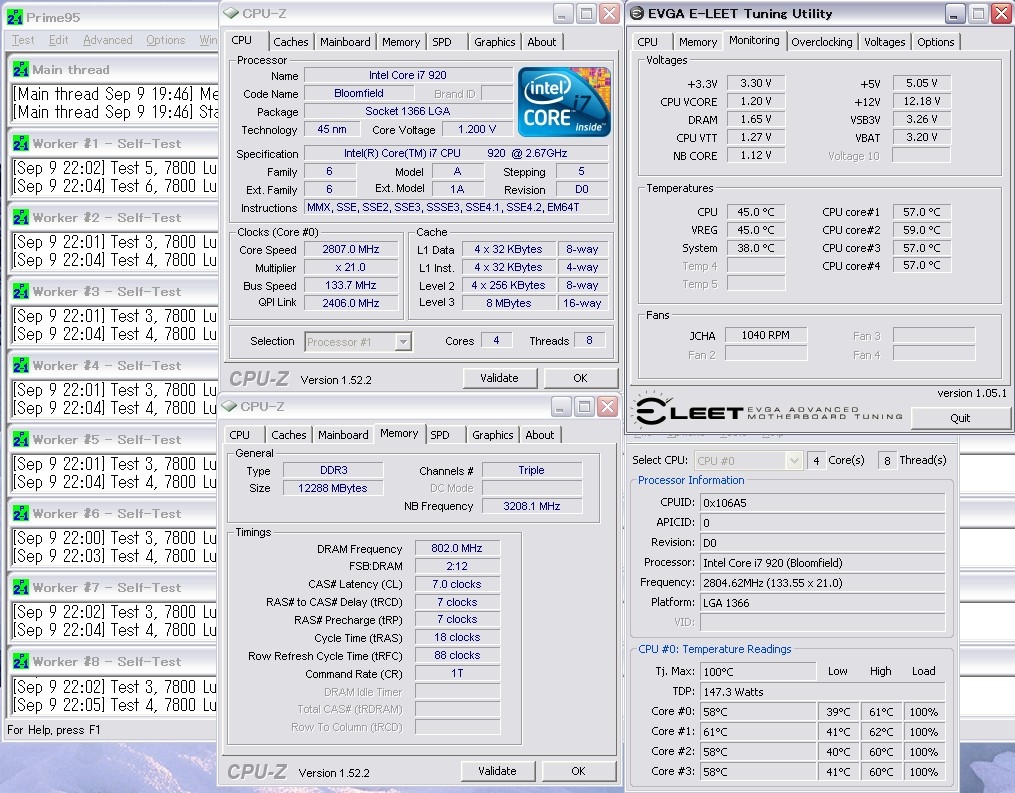Open the Options tab in EVGA E-LEET
The height and width of the screenshot is (793, 1015).
[935, 42]
